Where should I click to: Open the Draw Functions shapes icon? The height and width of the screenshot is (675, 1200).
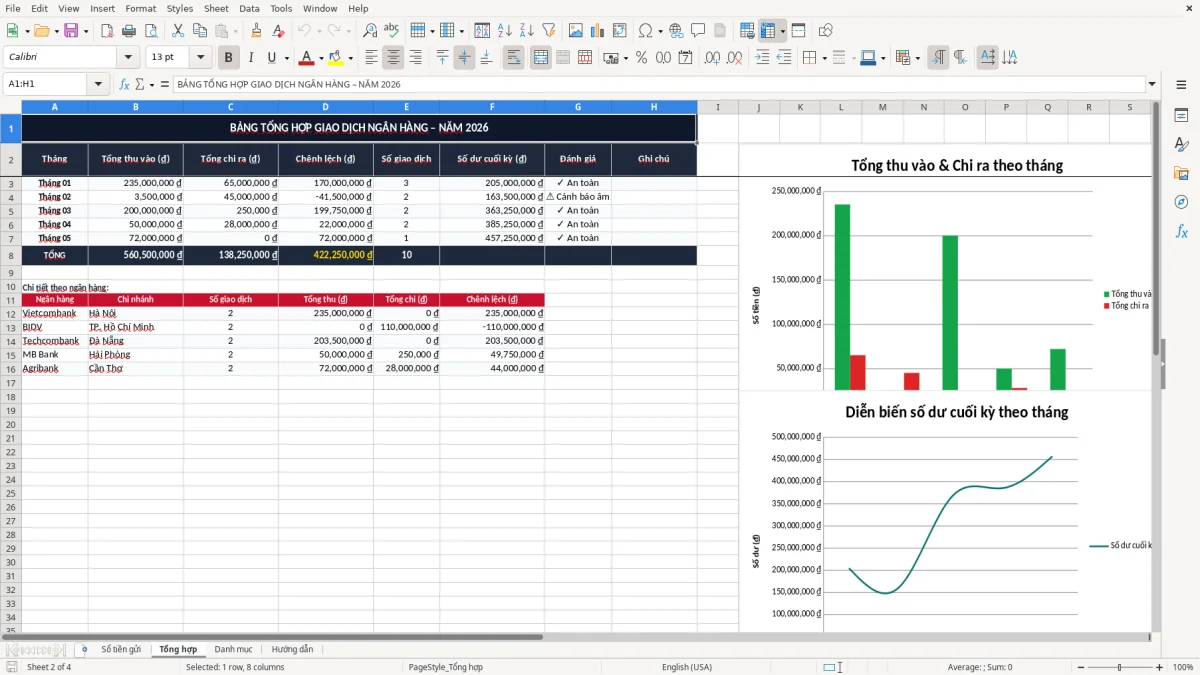[826, 31]
